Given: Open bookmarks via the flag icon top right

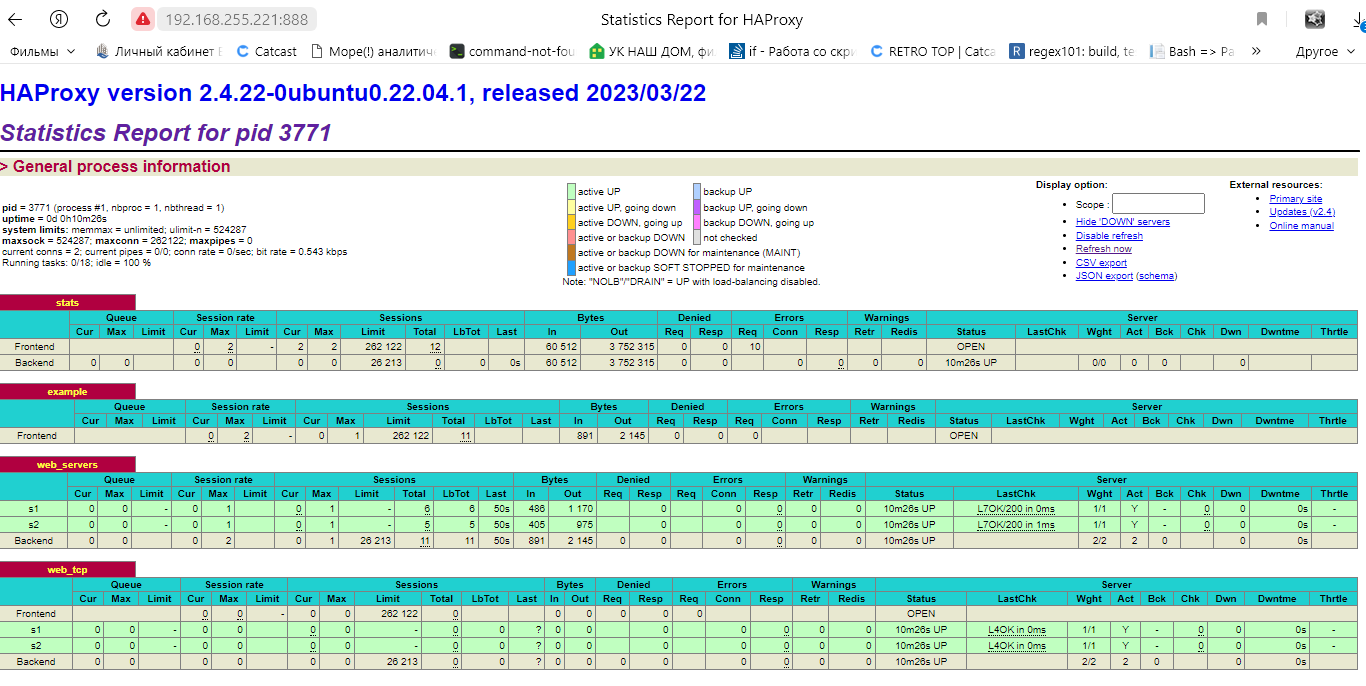Looking at the screenshot, I should pyautogui.click(x=1262, y=18).
